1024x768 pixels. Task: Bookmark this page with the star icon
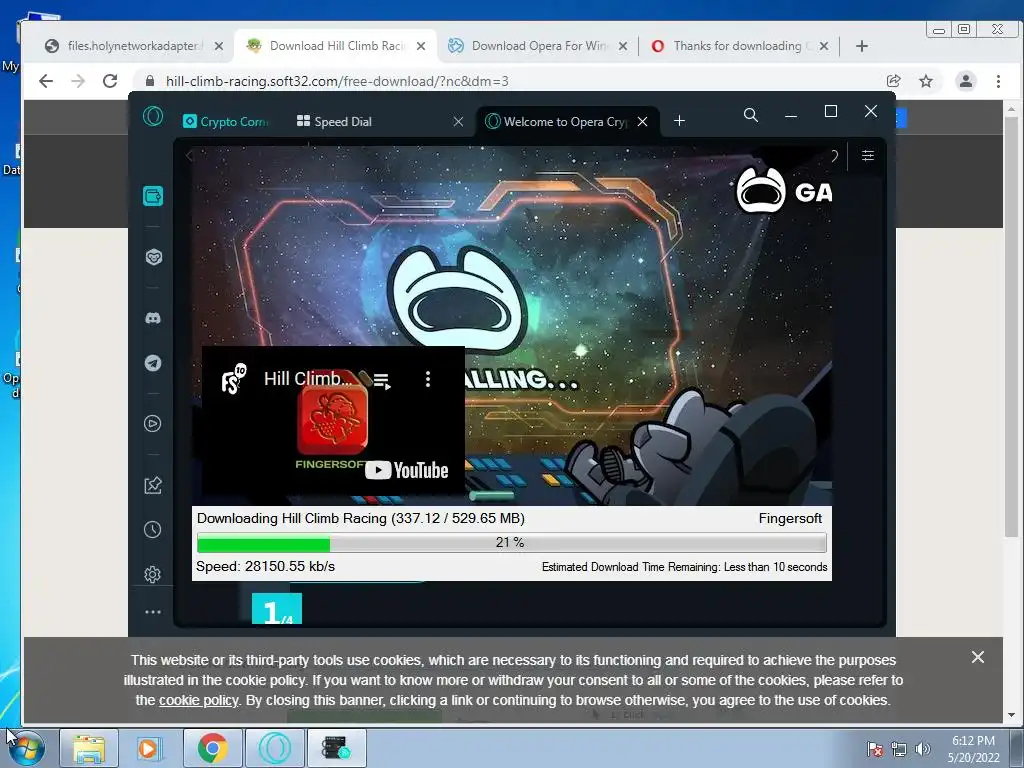926,81
